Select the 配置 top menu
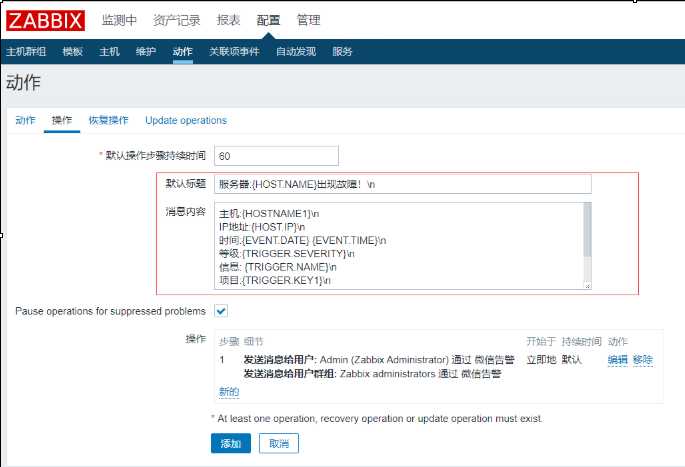This screenshot has height=467, width=685. coord(268,20)
